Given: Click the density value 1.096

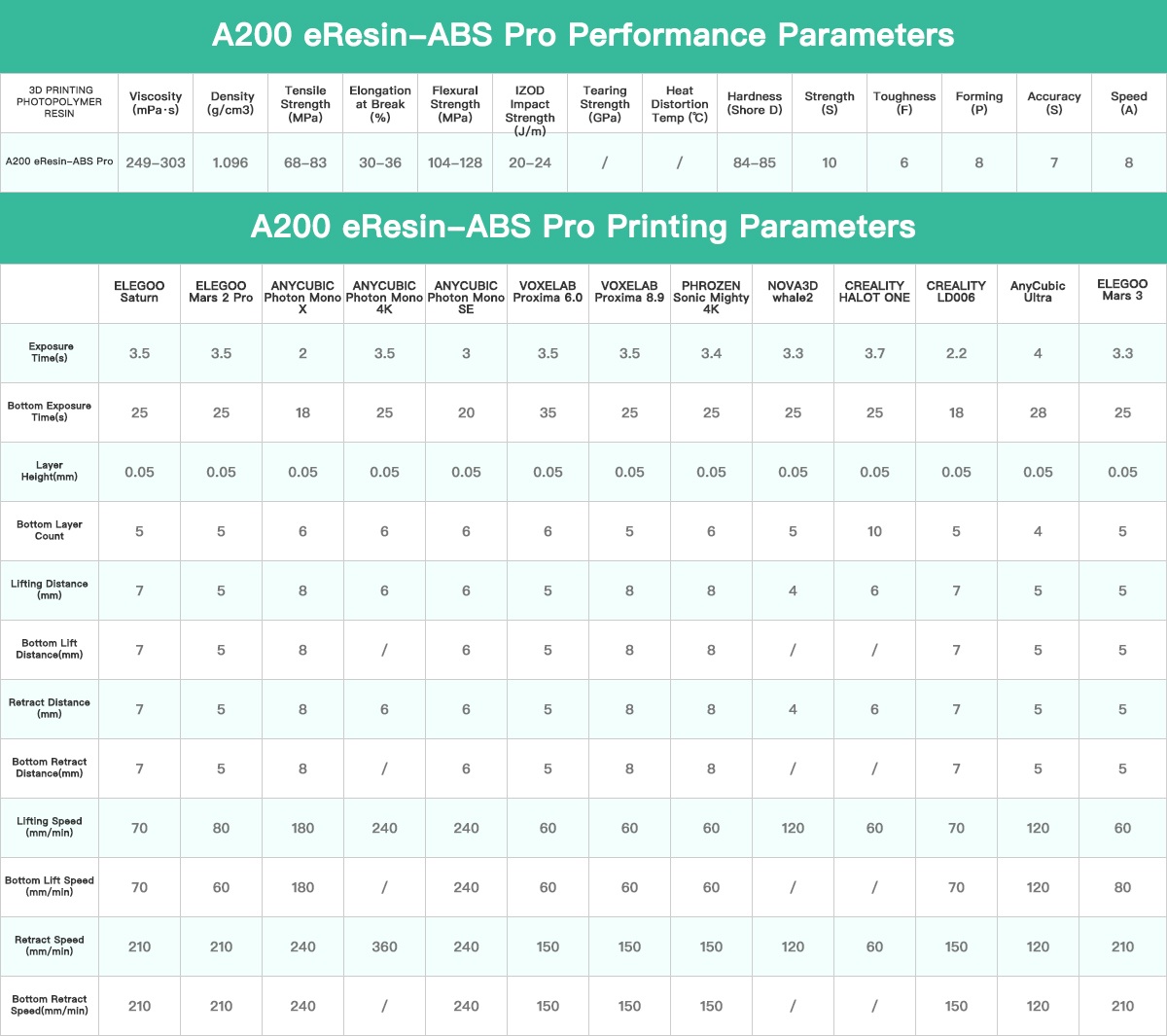Looking at the screenshot, I should pos(230,162).
